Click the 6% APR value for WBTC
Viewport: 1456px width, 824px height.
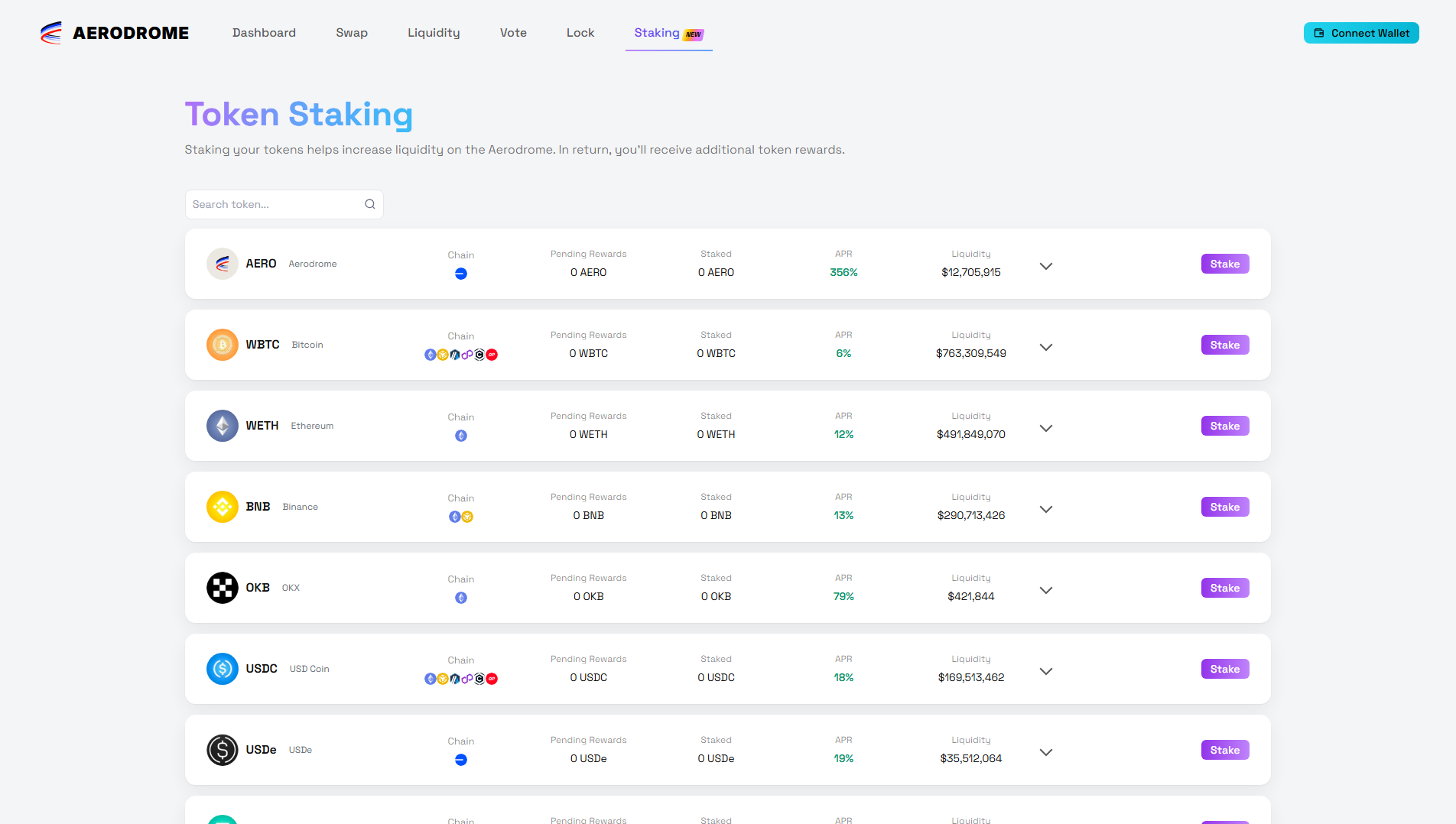click(x=843, y=353)
